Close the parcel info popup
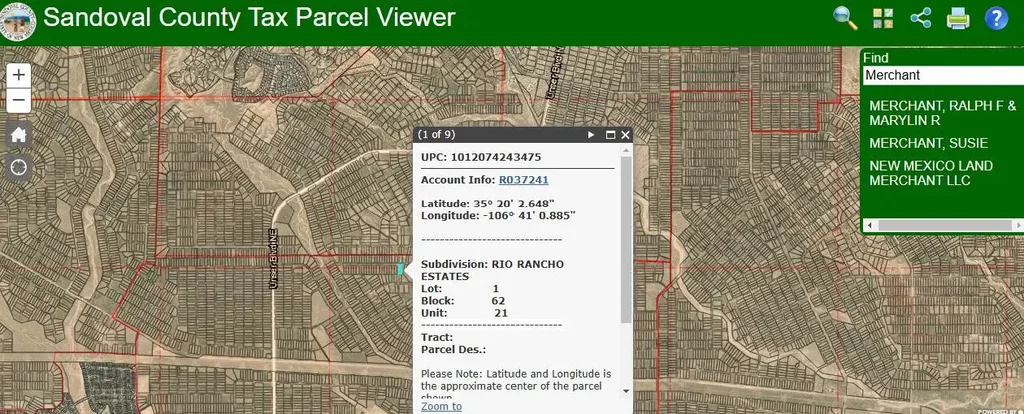The image size is (1024, 414). pyautogui.click(x=625, y=134)
